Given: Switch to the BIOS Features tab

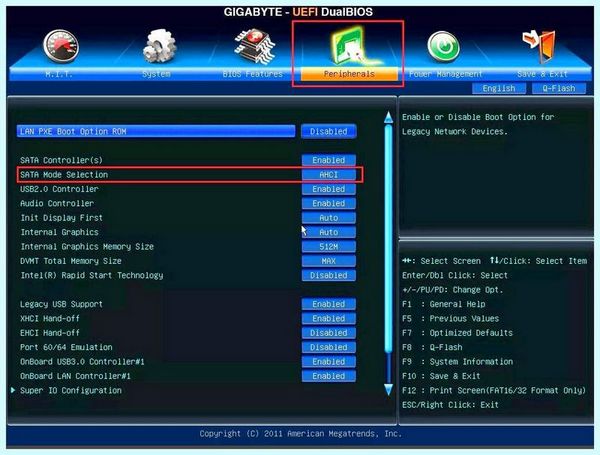Looking at the screenshot, I should click(x=253, y=74).
